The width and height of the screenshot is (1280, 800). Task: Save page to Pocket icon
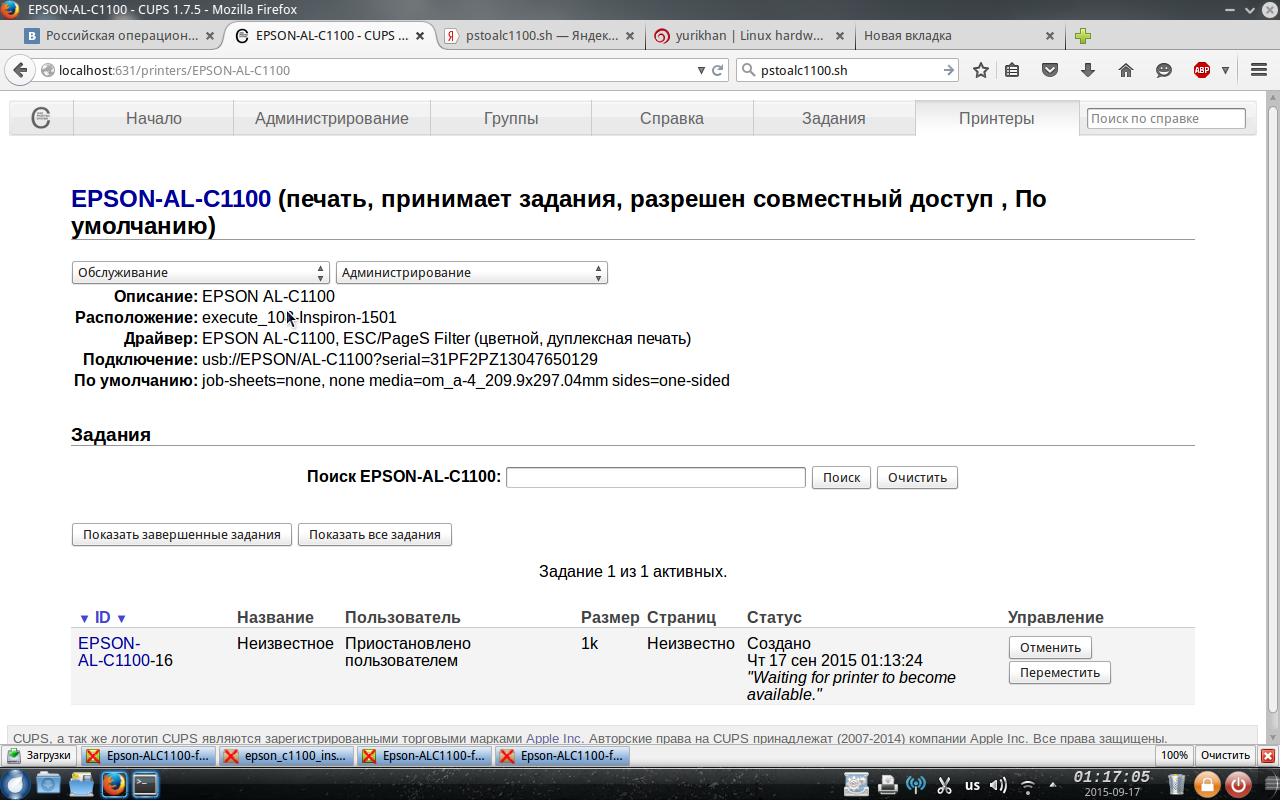click(1050, 70)
